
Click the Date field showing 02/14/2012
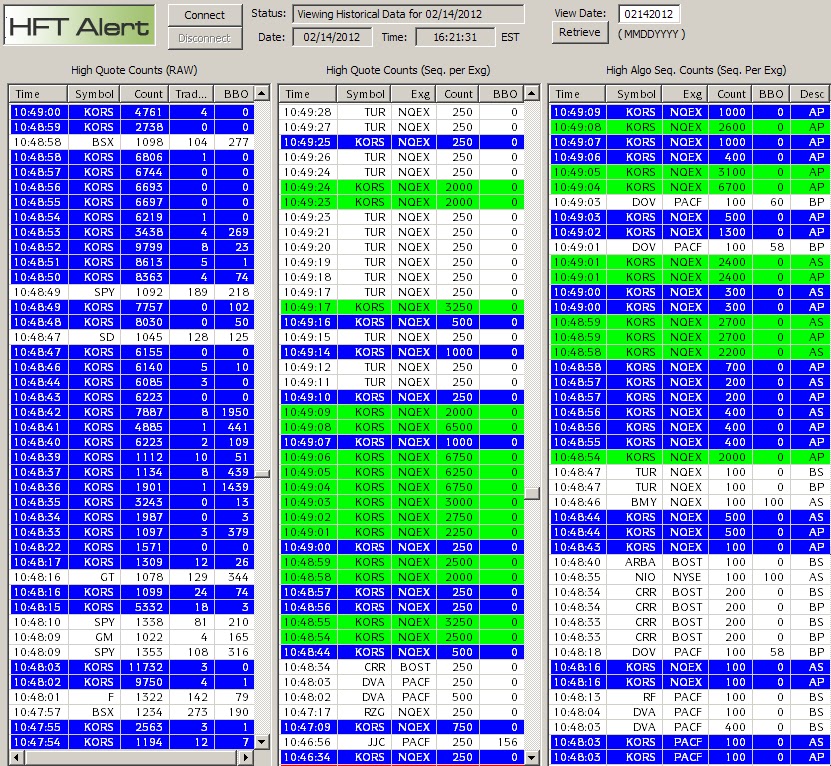coord(332,37)
